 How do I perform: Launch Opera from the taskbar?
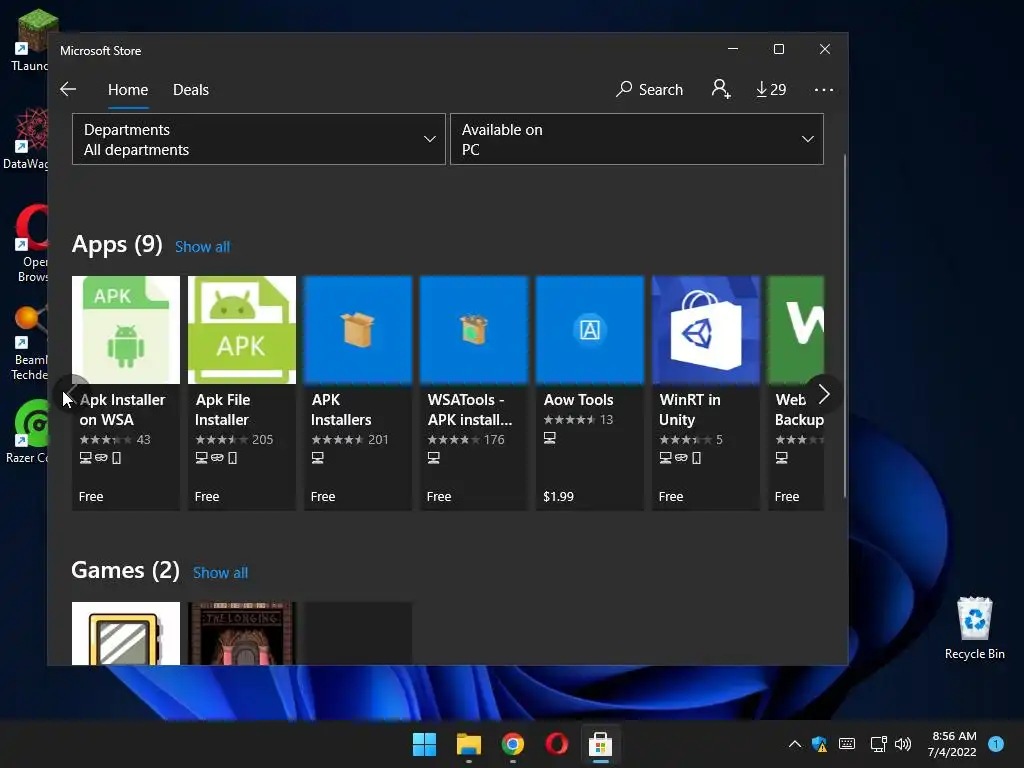coord(556,744)
